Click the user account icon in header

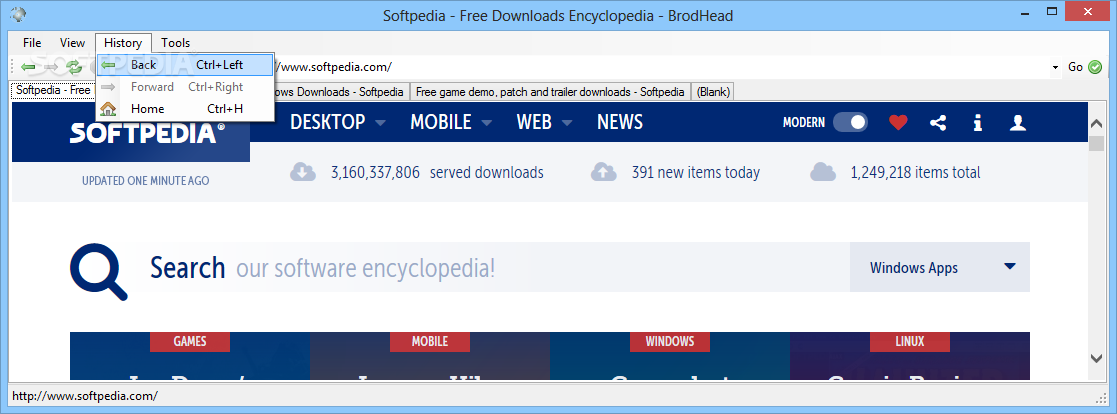[1018, 123]
